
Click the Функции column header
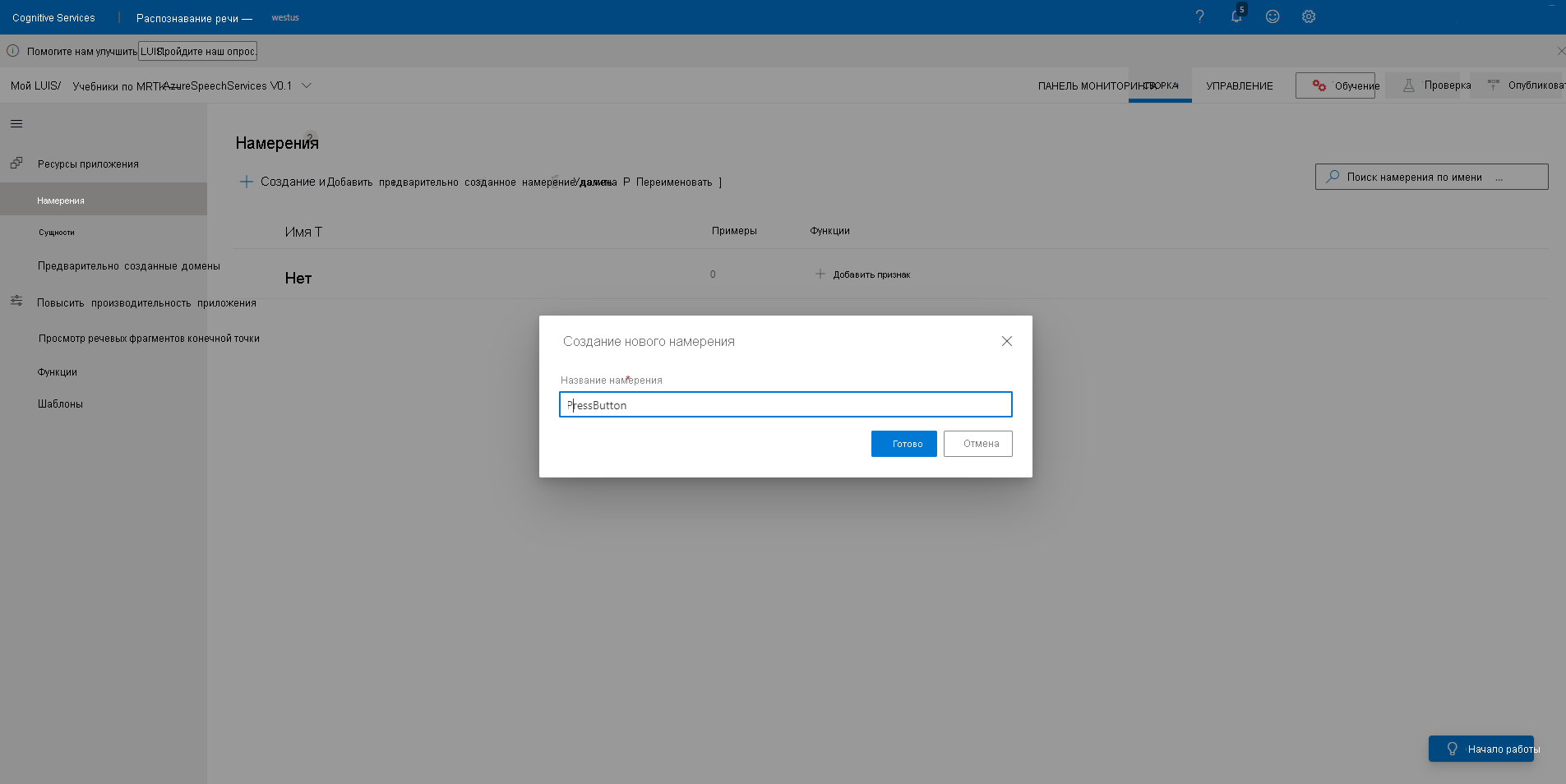829,231
